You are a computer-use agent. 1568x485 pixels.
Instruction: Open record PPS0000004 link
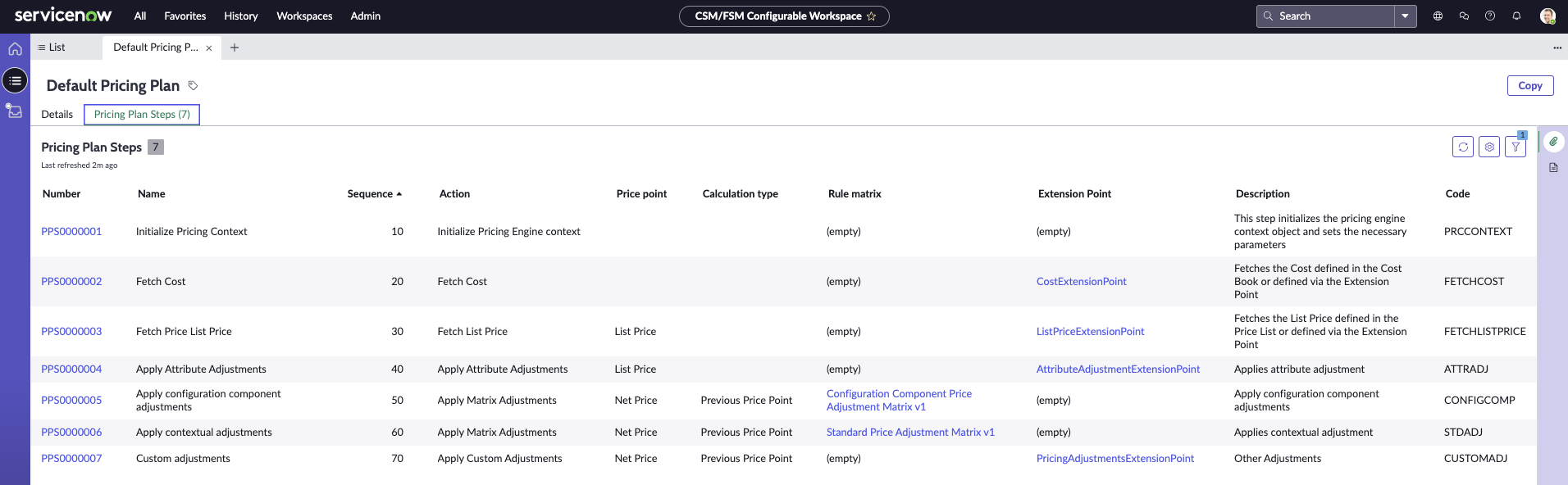click(71, 369)
